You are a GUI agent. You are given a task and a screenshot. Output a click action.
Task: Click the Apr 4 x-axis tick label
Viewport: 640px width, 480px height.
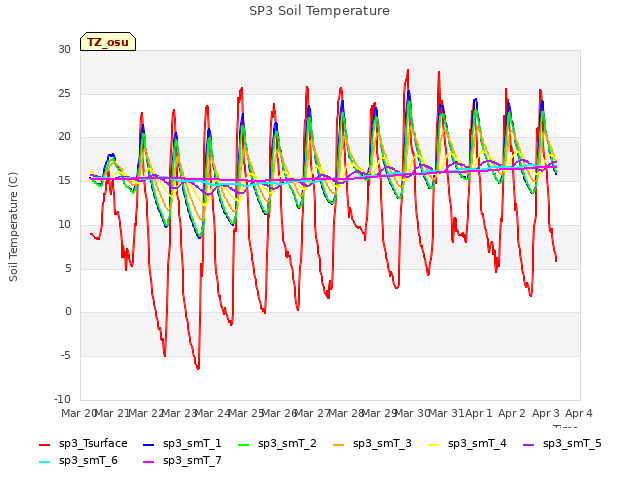[579, 413]
